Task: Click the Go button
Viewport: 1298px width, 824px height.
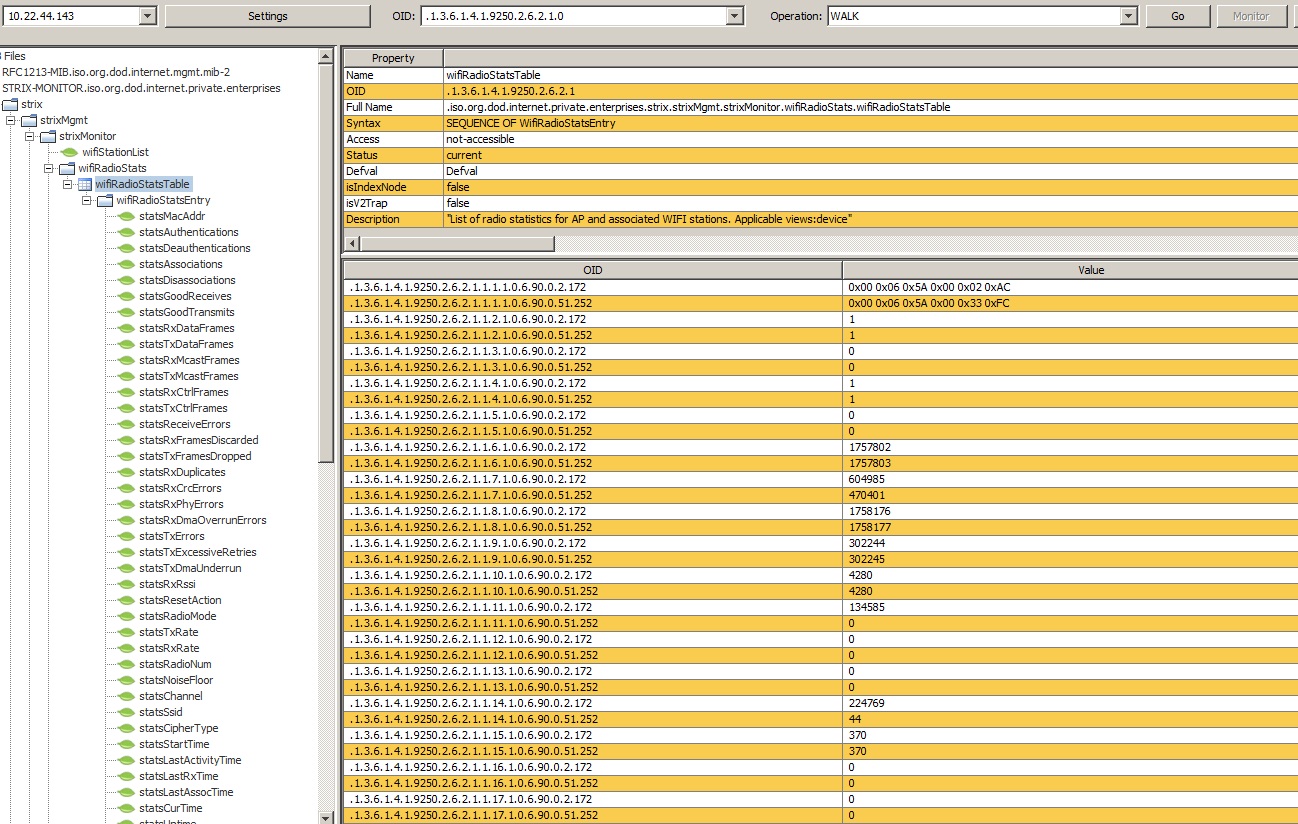Action: [x=1177, y=16]
